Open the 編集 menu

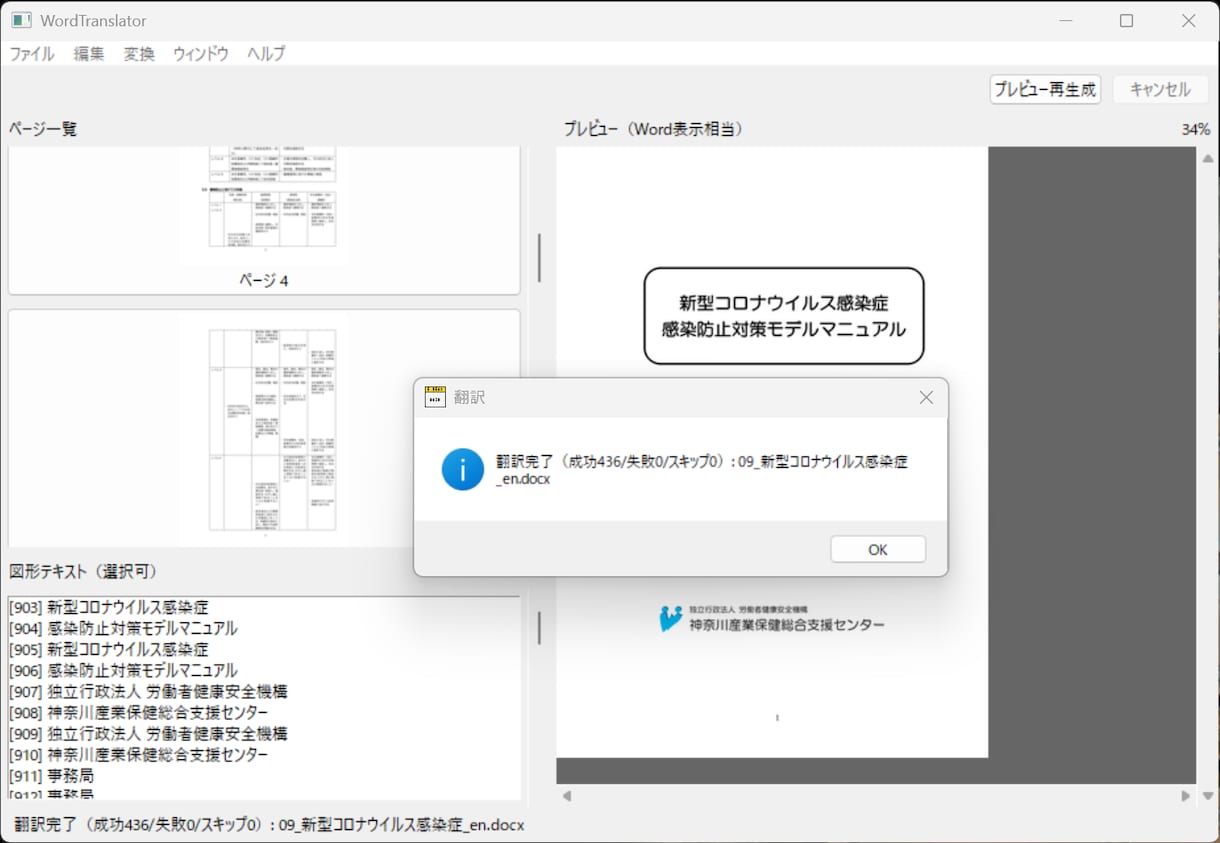point(89,54)
